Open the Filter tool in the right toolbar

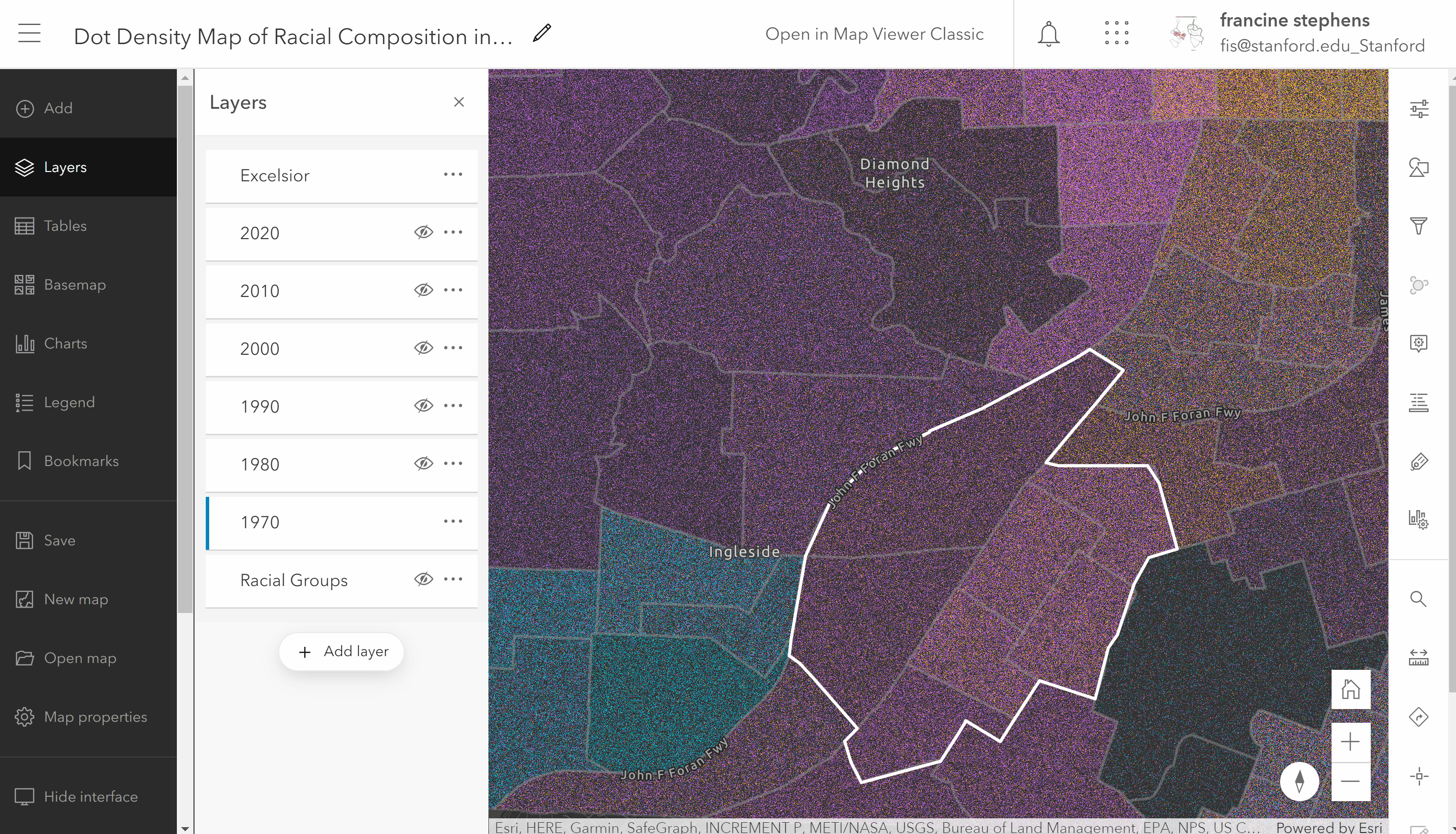1418,225
